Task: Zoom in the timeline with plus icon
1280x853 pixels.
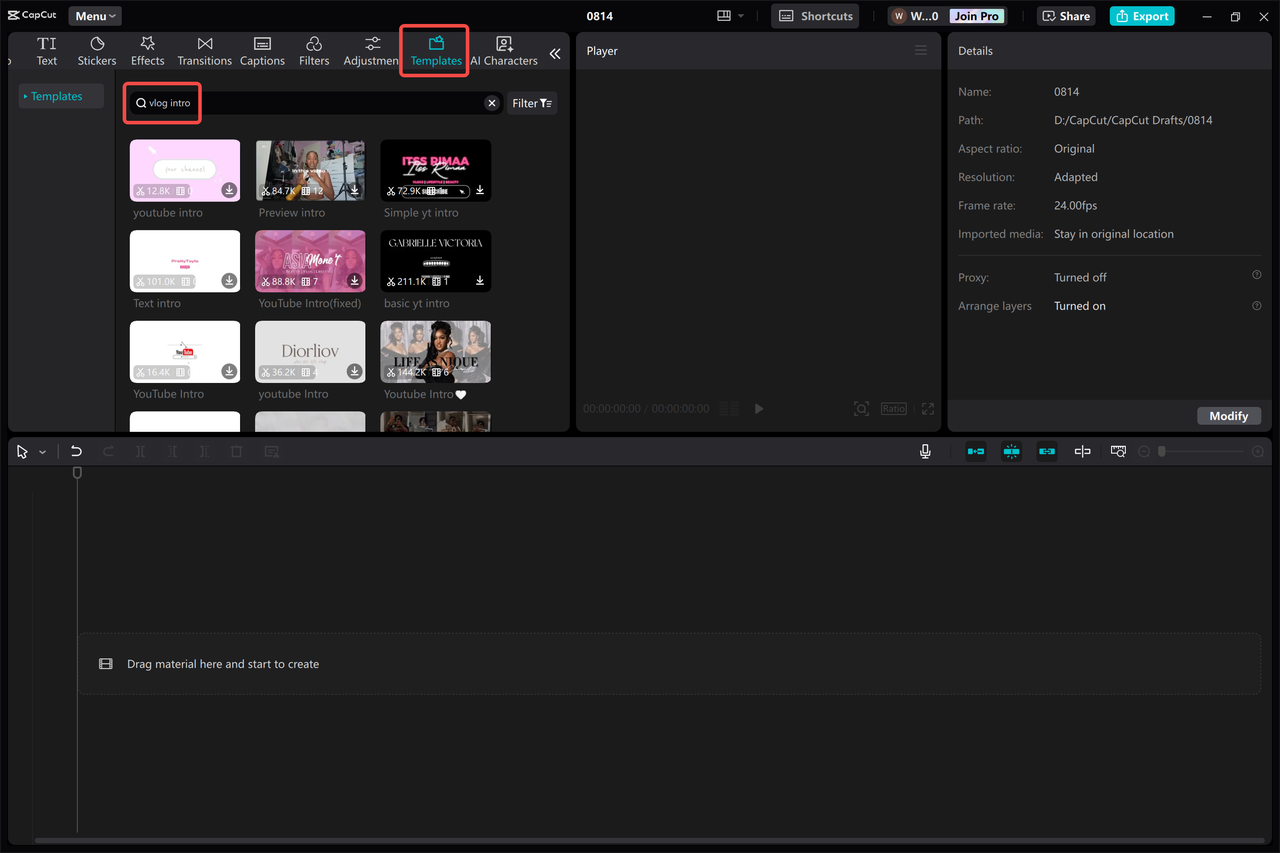Action: (x=1258, y=452)
